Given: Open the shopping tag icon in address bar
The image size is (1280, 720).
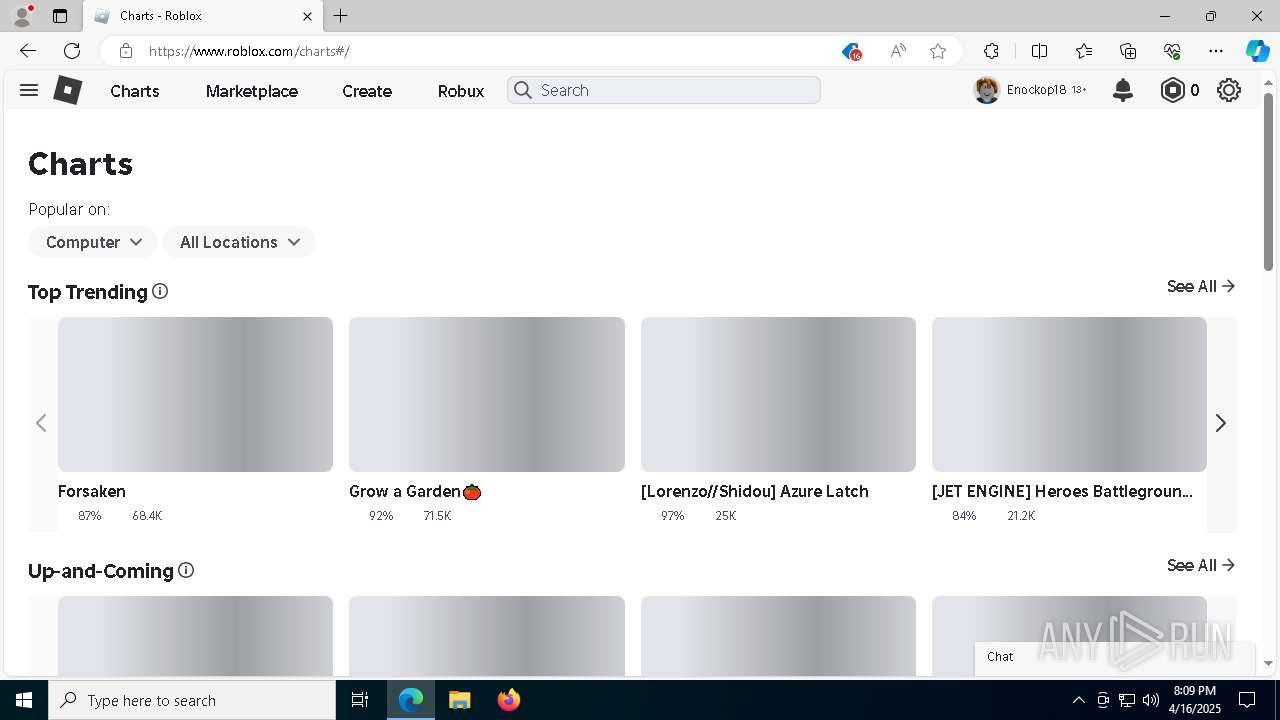Looking at the screenshot, I should tap(851, 51).
